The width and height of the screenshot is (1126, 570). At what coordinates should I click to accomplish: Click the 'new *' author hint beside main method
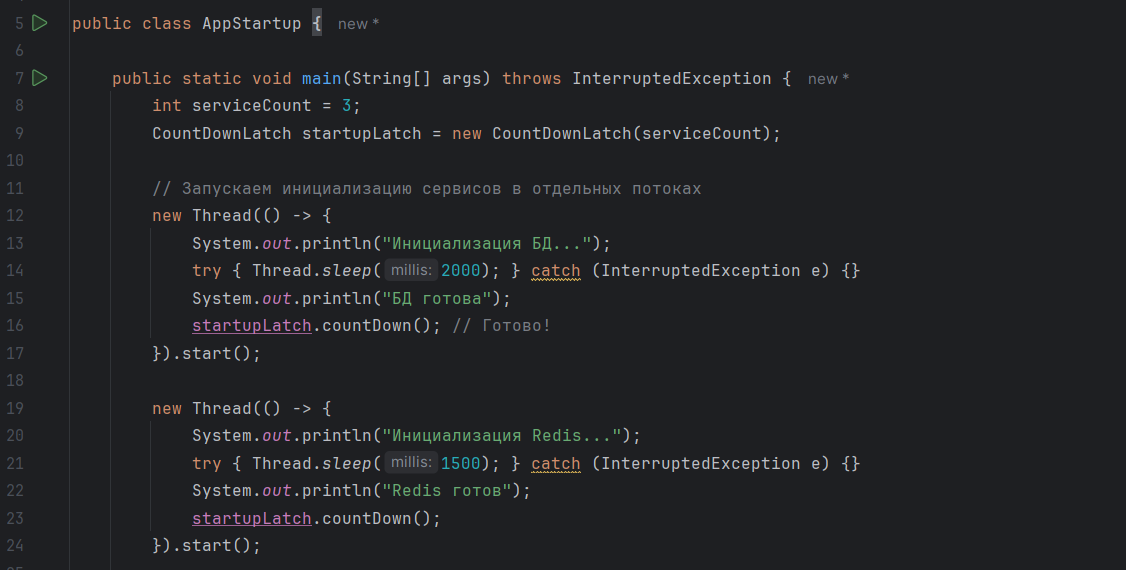pyautogui.click(x=828, y=79)
